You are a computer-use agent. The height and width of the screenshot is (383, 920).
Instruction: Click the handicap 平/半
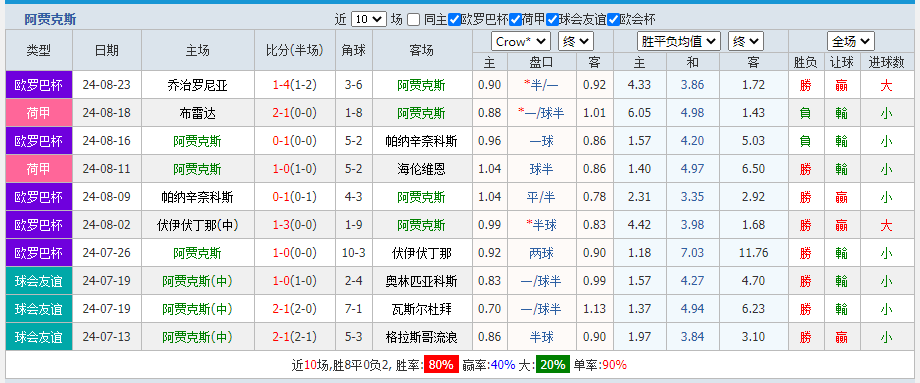(542, 197)
